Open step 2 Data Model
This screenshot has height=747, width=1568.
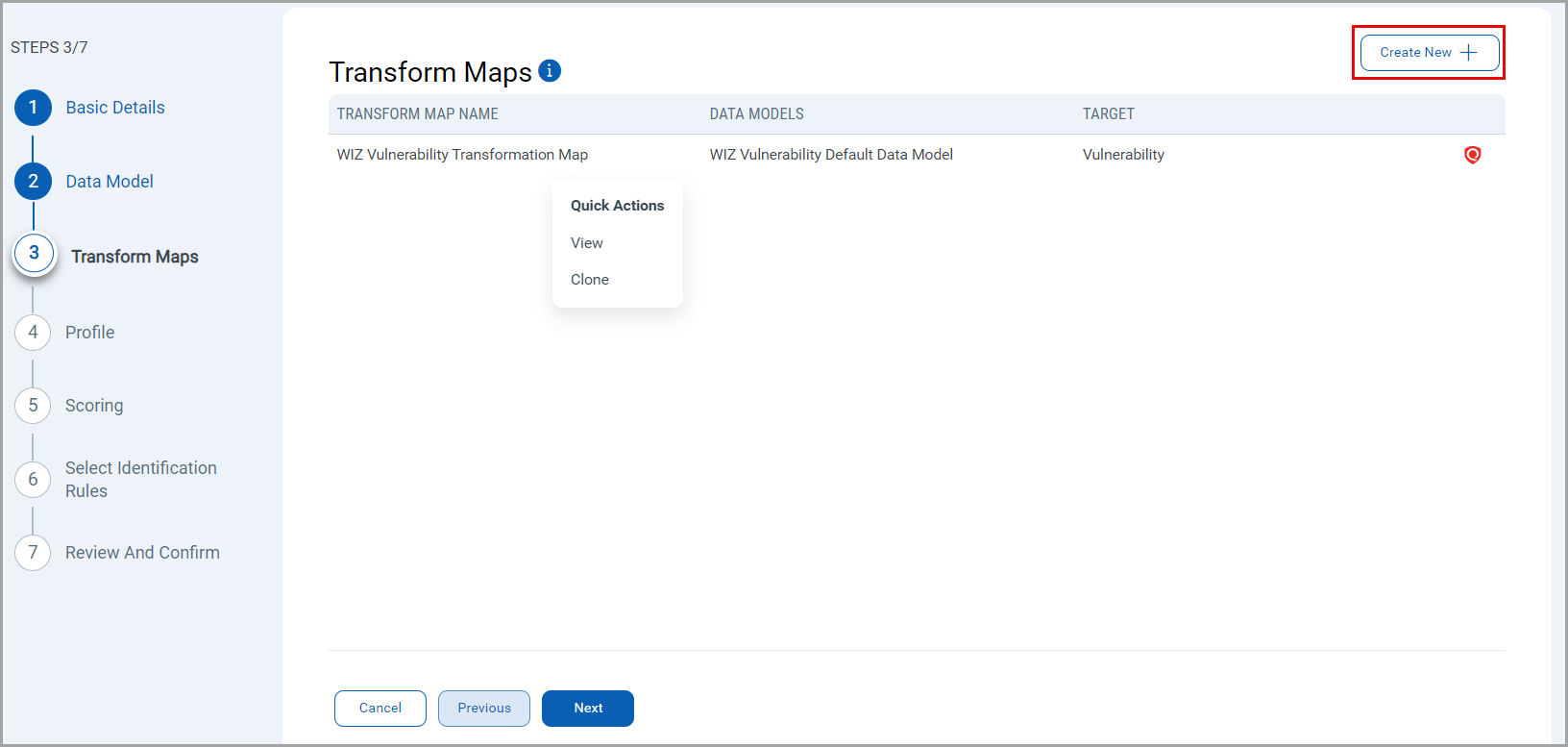coord(110,182)
